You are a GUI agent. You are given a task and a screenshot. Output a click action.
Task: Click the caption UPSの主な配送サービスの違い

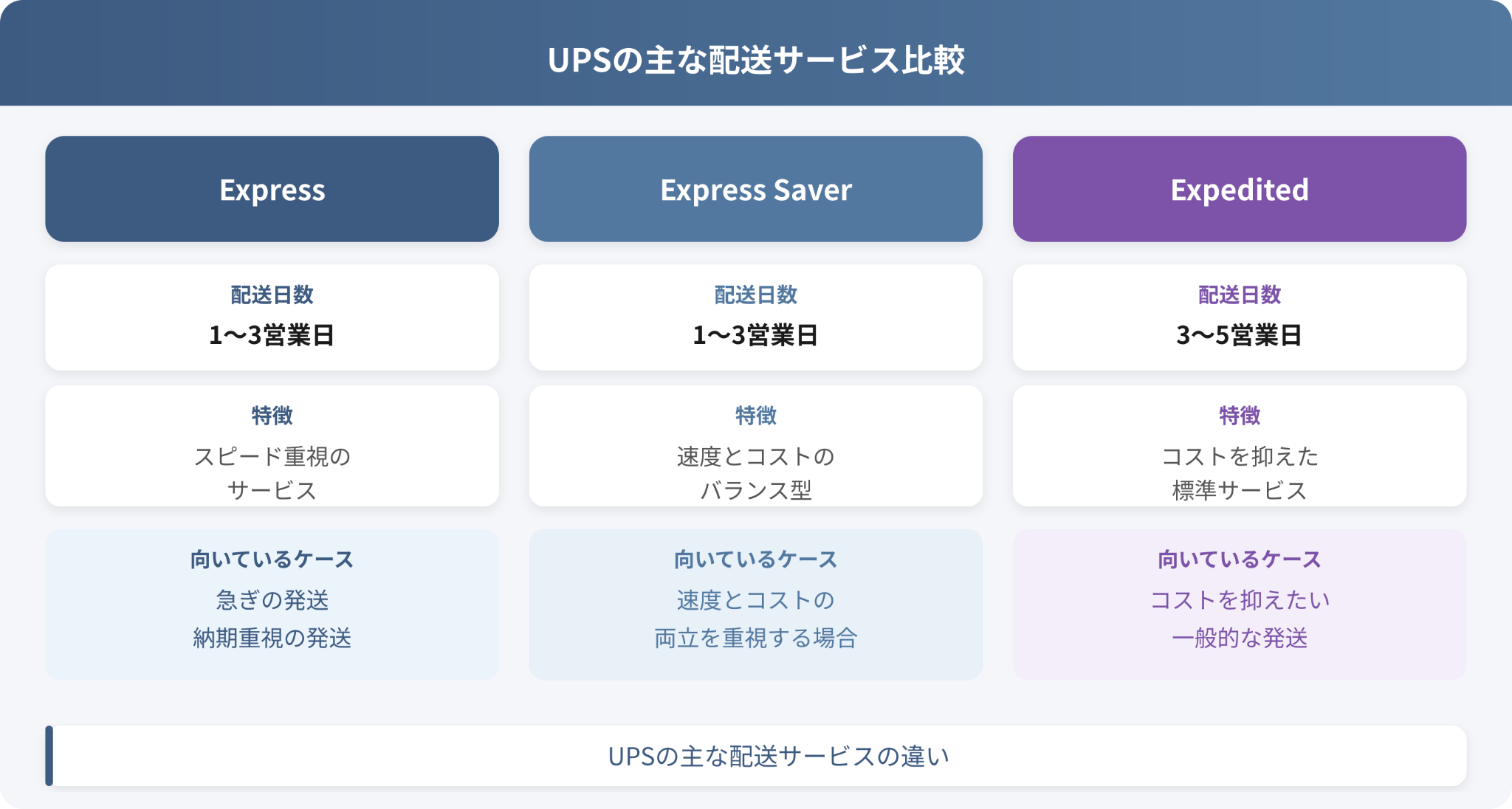click(778, 757)
